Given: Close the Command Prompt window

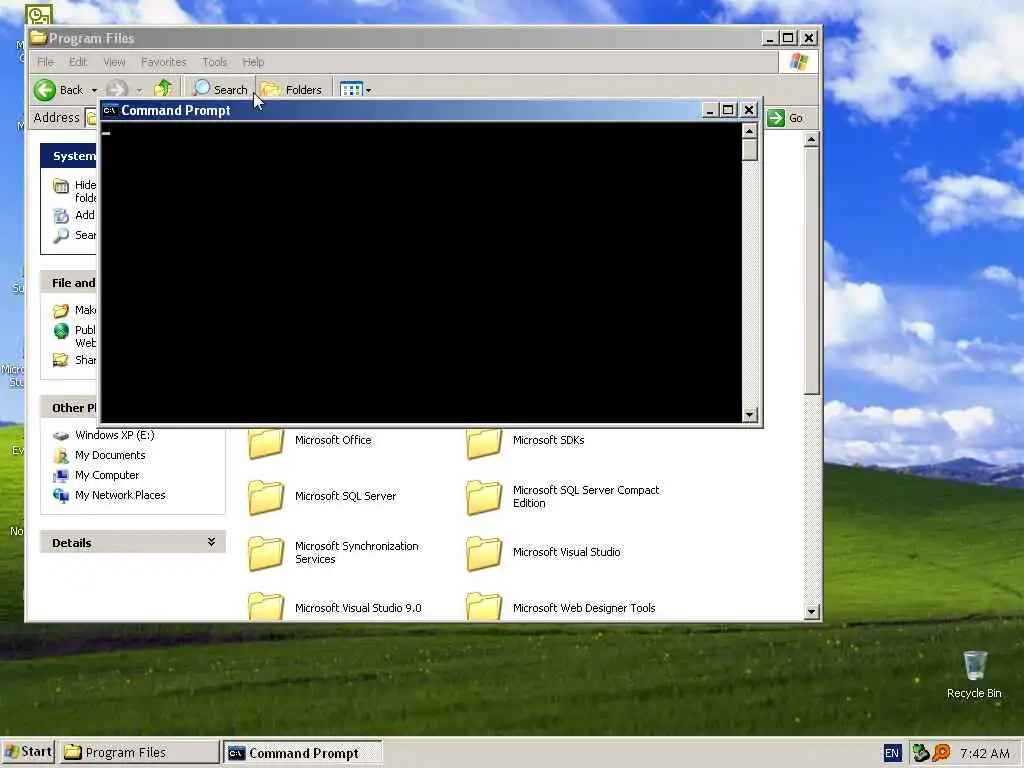Looking at the screenshot, I should pyautogui.click(x=749, y=110).
